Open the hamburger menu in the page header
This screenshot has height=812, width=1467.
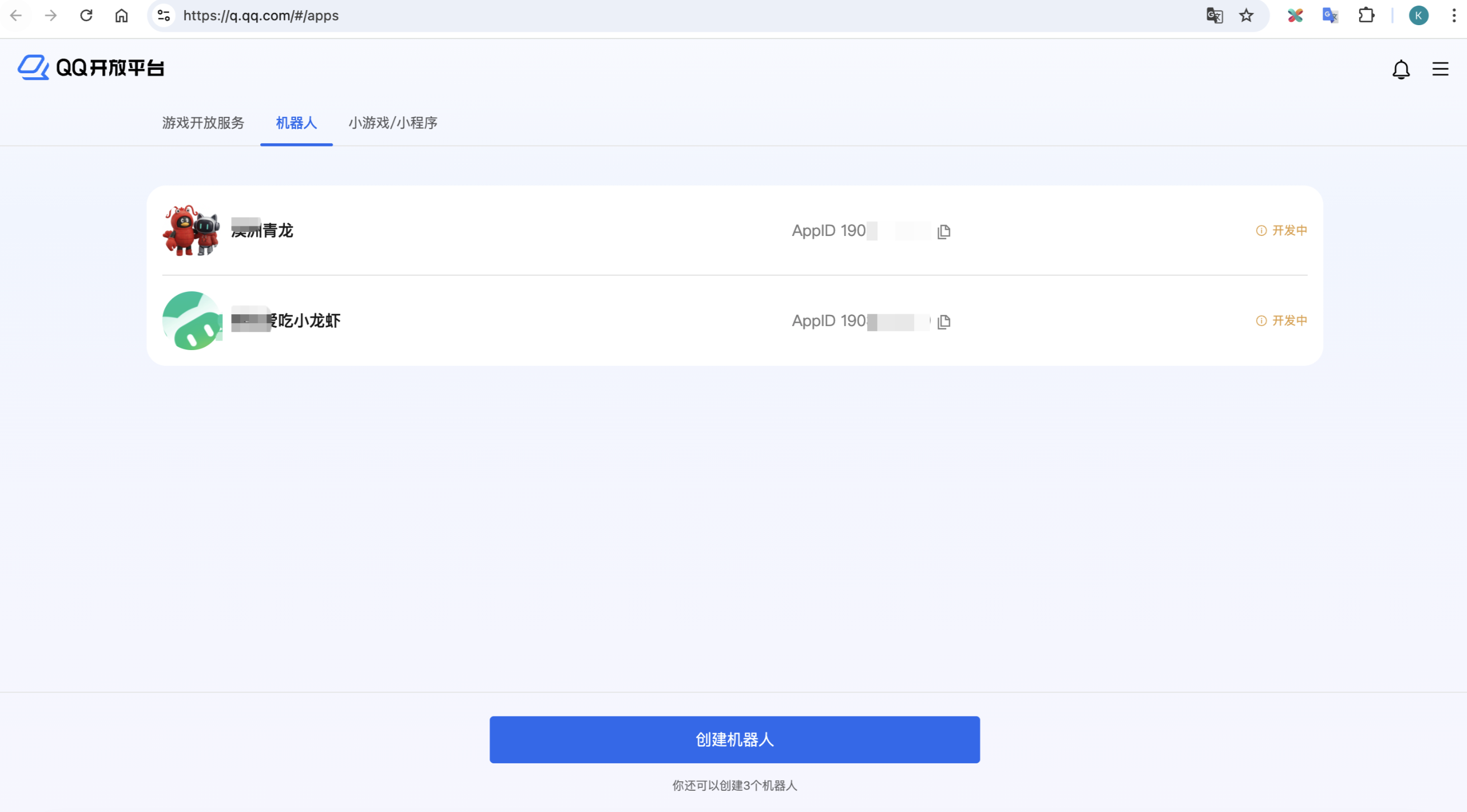(x=1440, y=69)
